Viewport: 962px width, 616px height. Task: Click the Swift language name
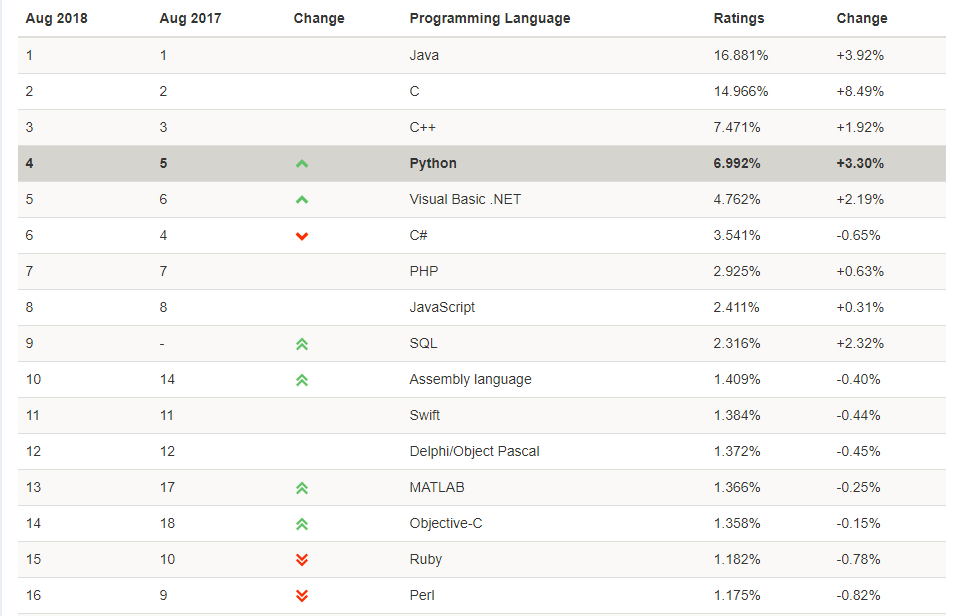(x=425, y=415)
